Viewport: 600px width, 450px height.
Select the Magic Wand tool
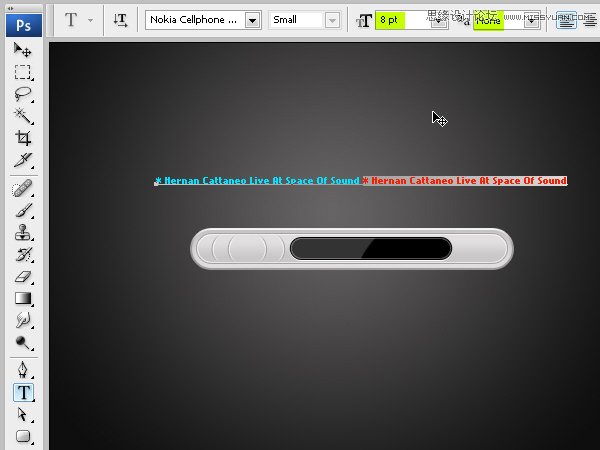pyautogui.click(x=23, y=116)
